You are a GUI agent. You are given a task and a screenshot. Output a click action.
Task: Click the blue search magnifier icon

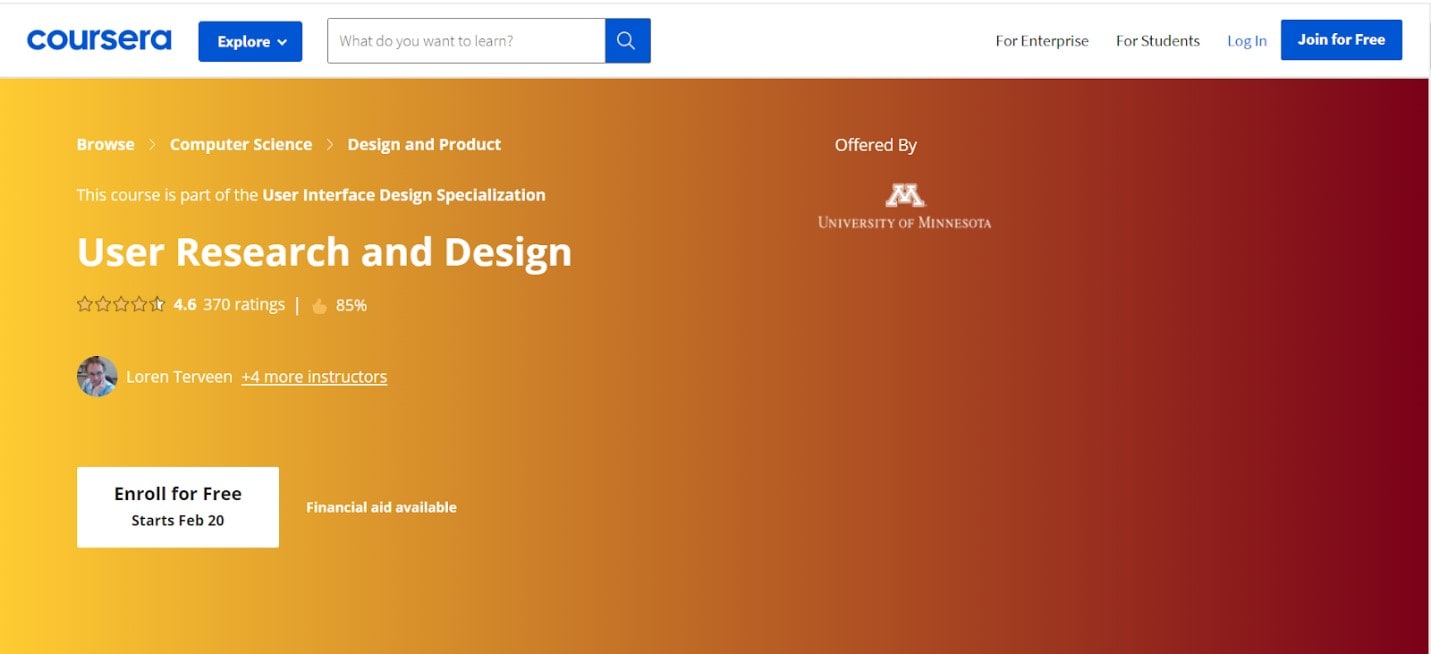[x=627, y=41]
